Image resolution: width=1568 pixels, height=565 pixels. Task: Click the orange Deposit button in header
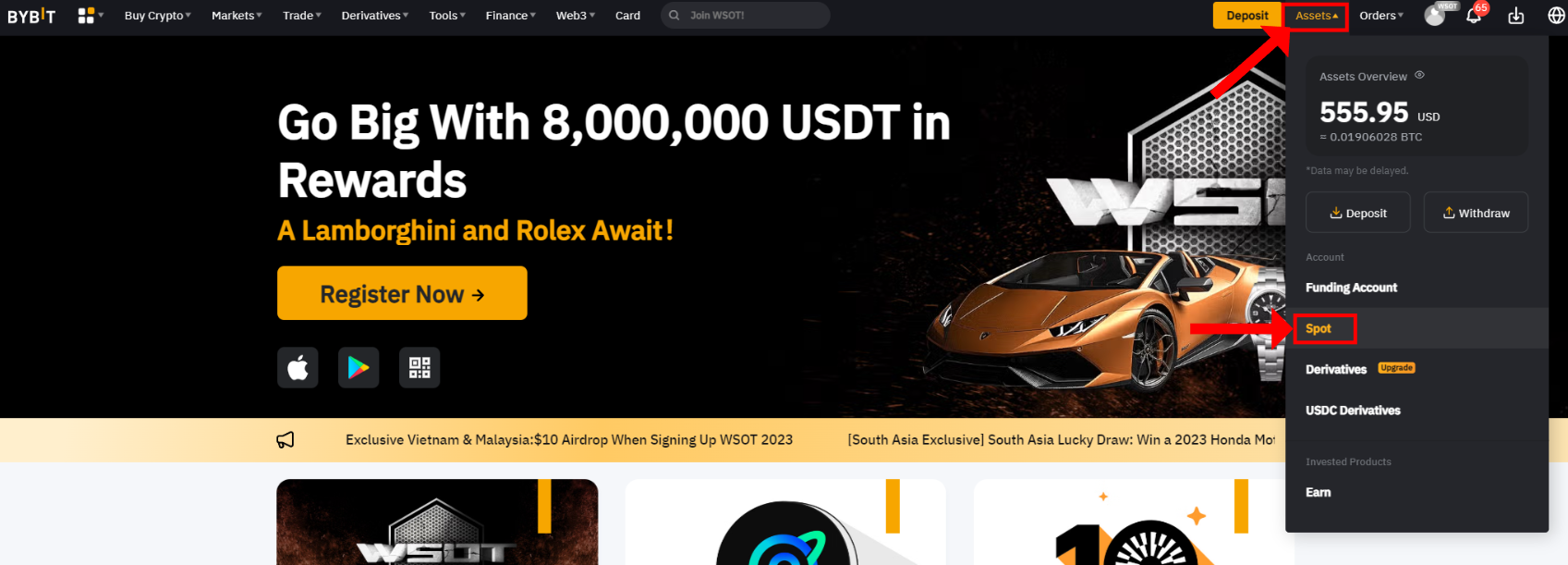(x=1247, y=16)
